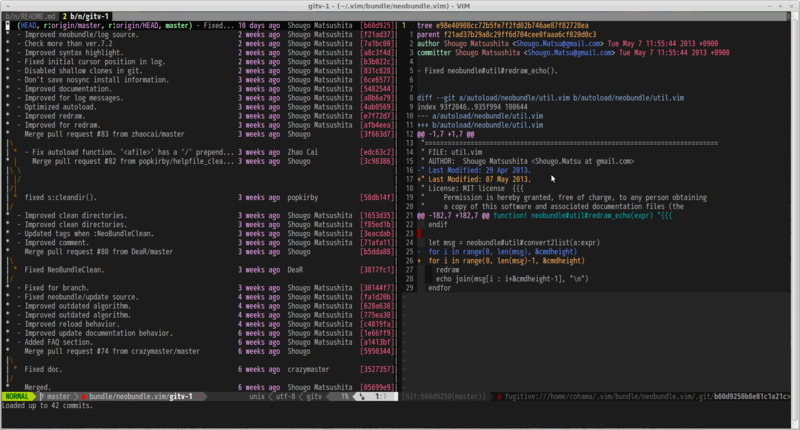Select 'Merge pull request #80 from DeaR/master'
Screen dimensions: 800x430
click(200, 251)
